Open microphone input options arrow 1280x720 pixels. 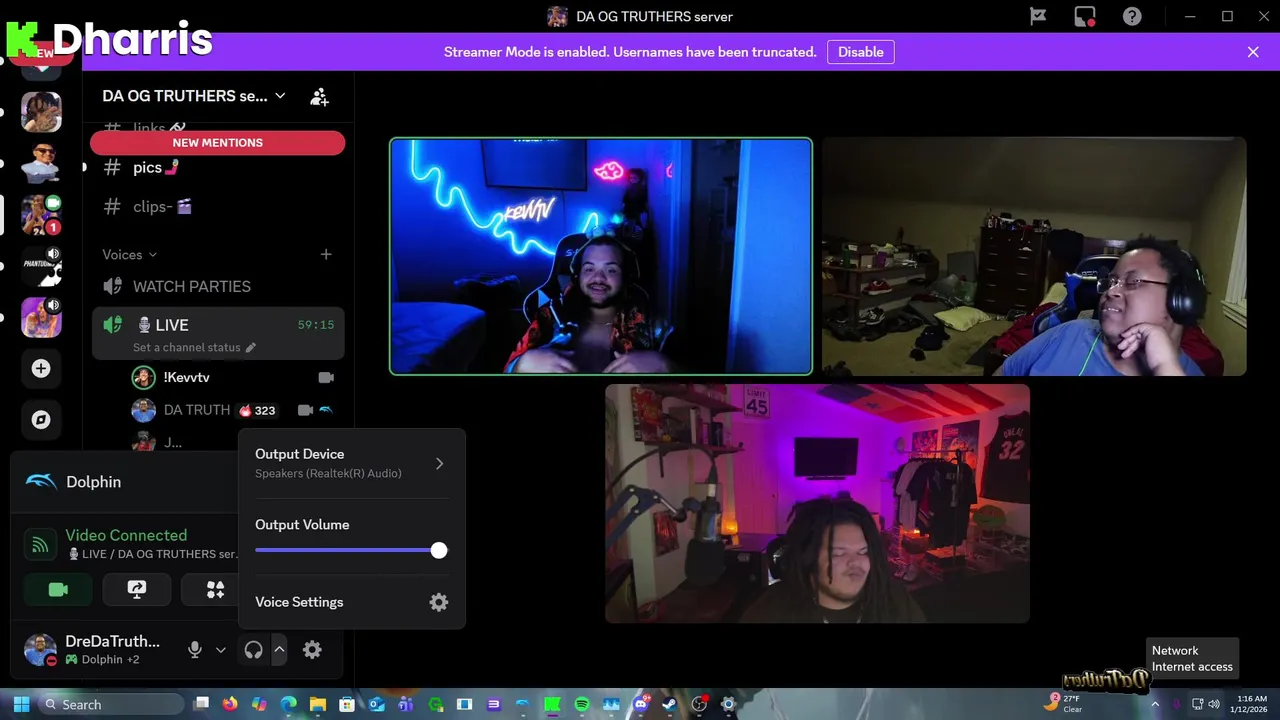(x=221, y=650)
